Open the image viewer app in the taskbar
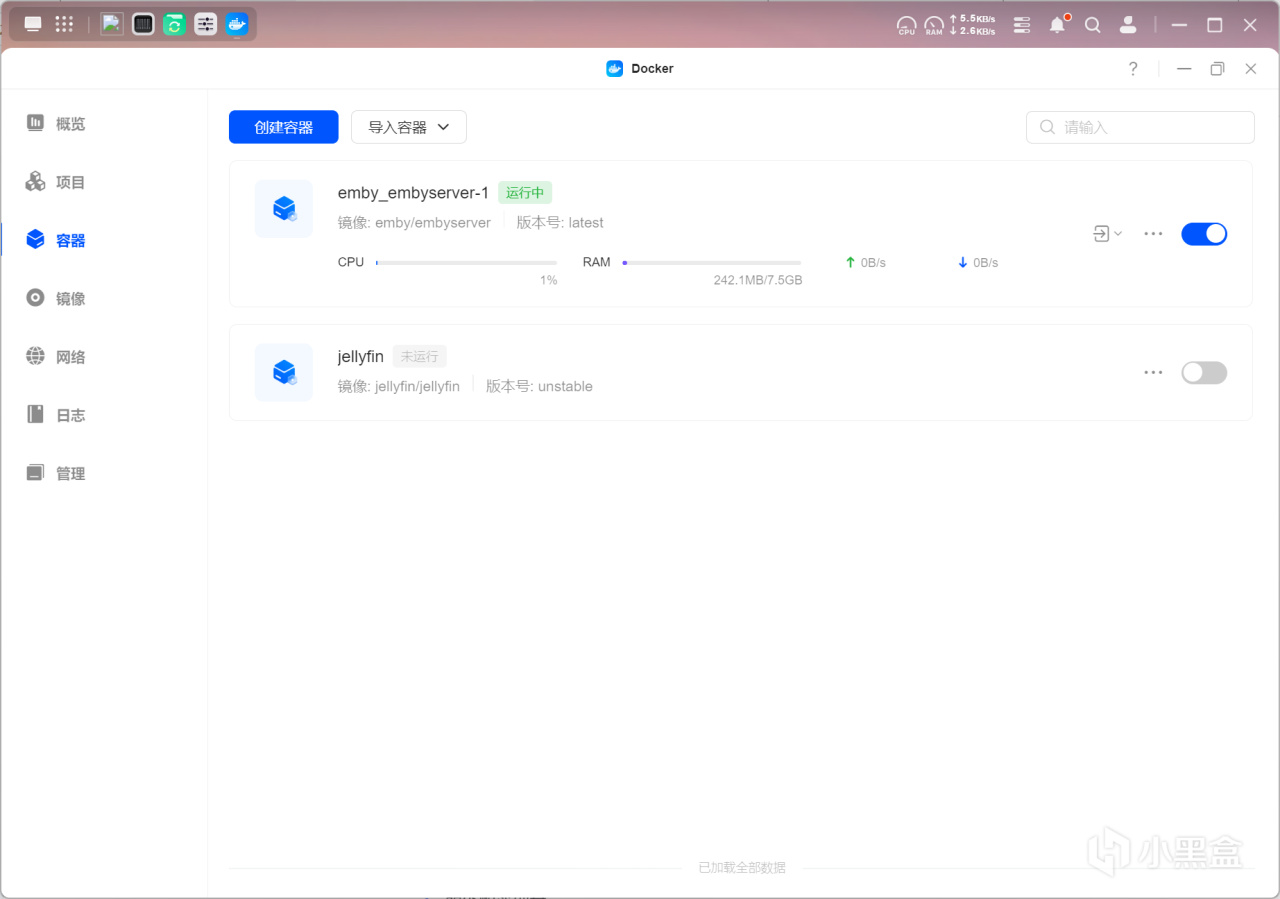This screenshot has width=1280, height=899. 112,24
